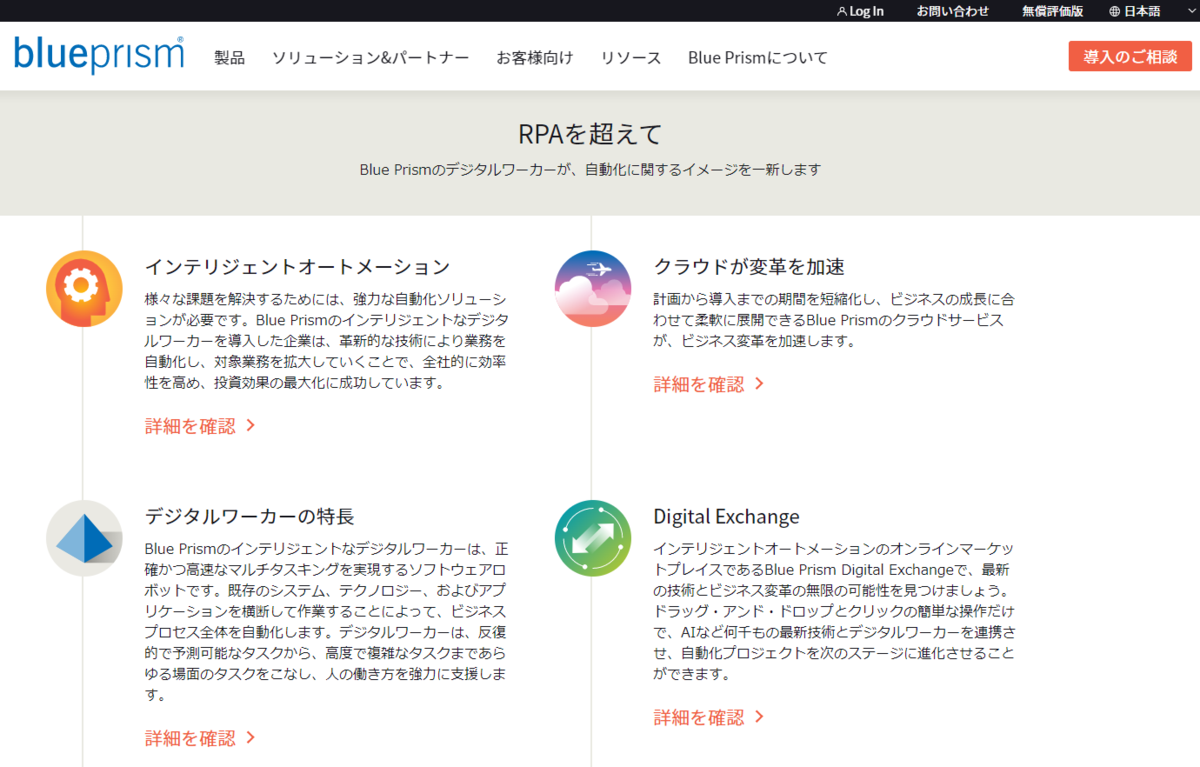Viewport: 1200px width, 767px height.
Task: Click the インテリジェントオートメーション heading
Action: click(x=298, y=267)
